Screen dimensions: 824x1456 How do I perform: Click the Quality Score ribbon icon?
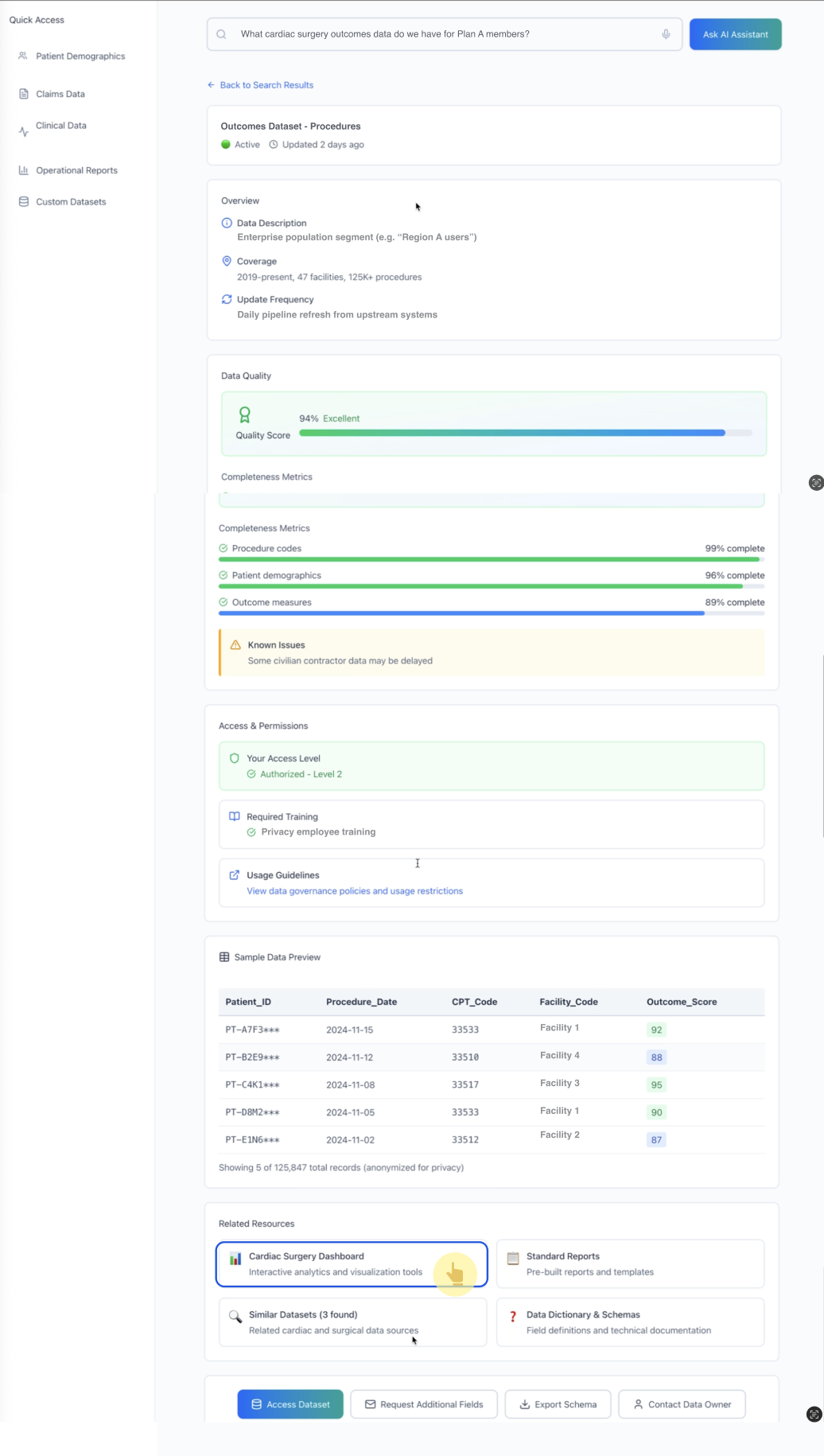click(x=245, y=415)
